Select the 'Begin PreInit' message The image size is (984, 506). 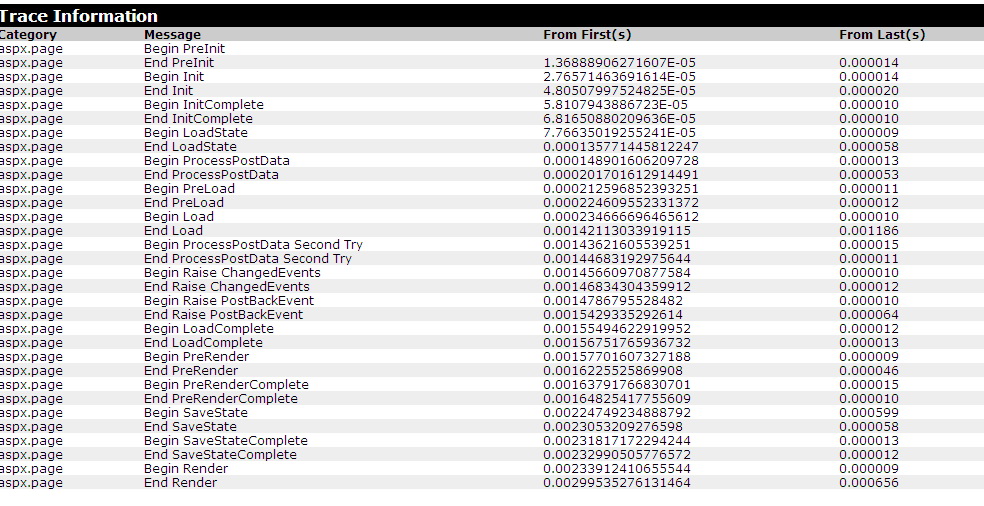(184, 48)
